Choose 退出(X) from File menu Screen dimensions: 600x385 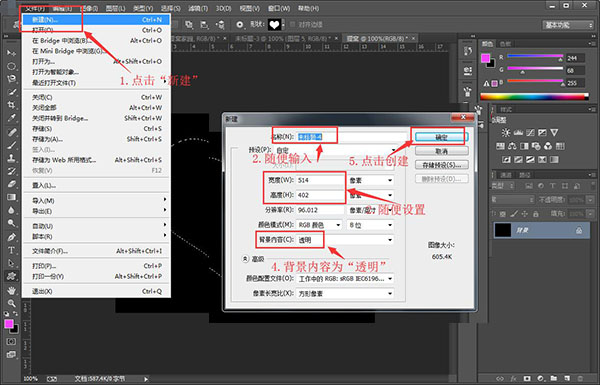(97, 291)
